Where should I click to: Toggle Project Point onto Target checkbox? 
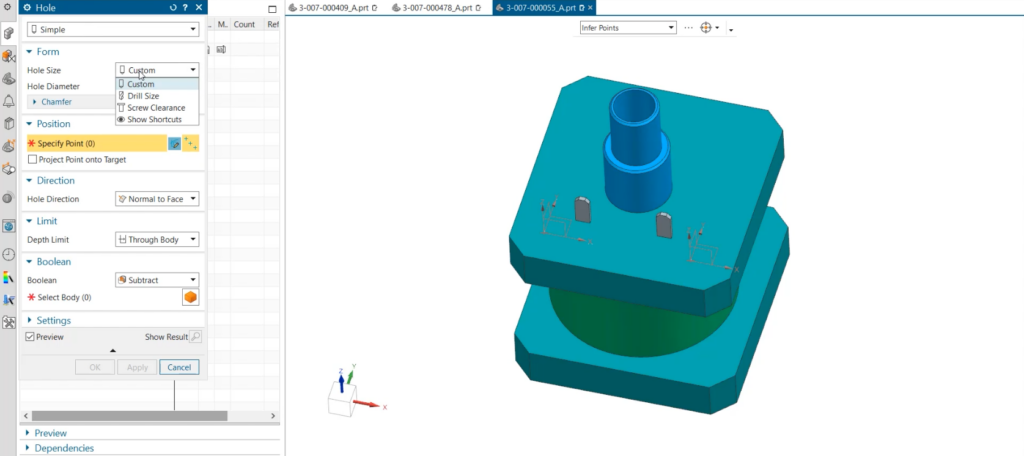33,159
